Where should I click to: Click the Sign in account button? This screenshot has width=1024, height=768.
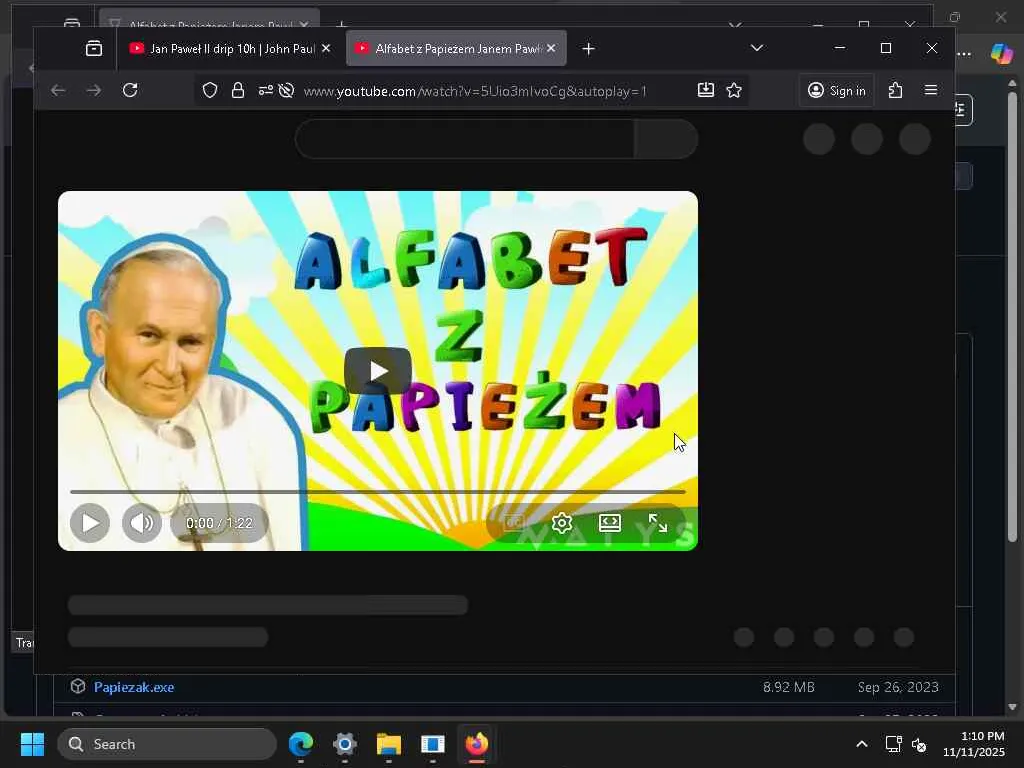point(837,91)
